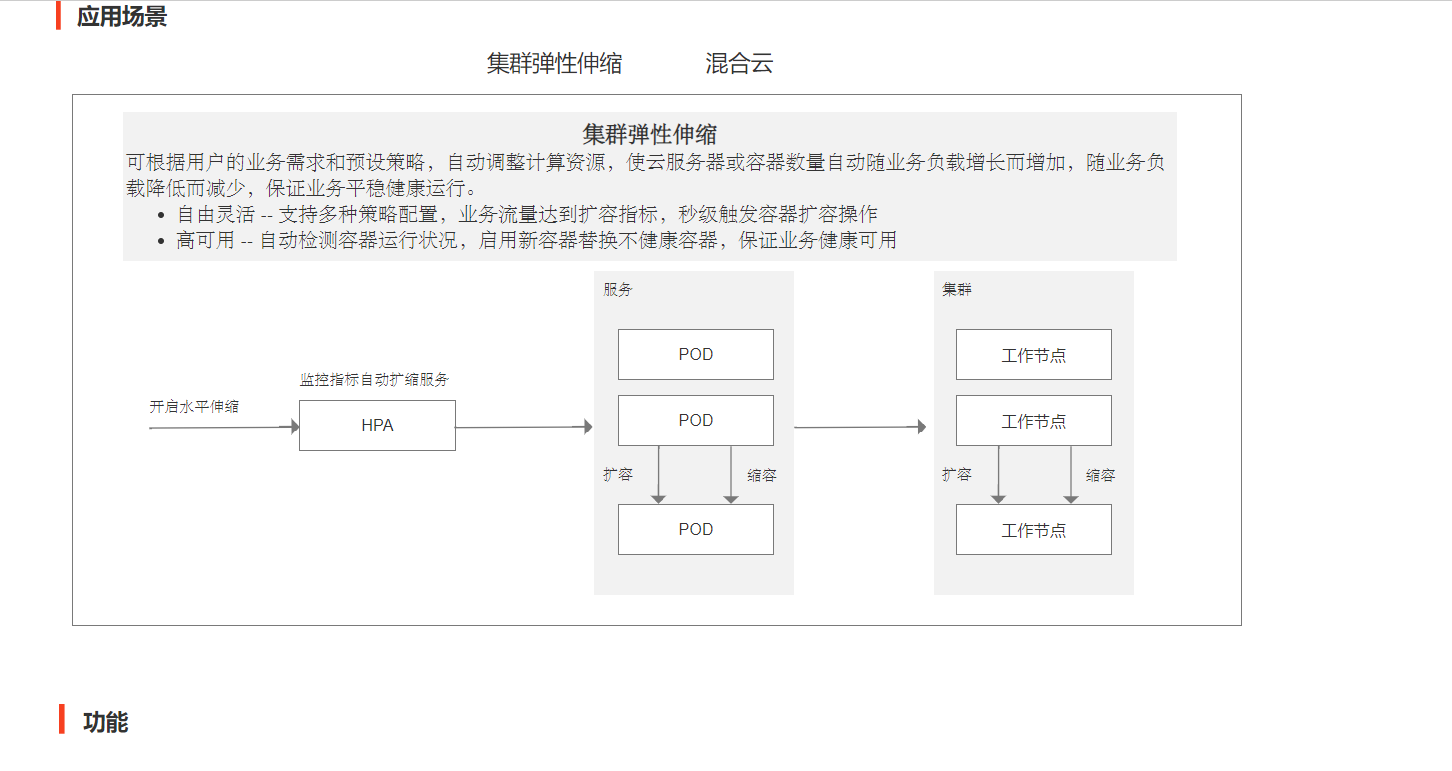Click the bold 集群弹性伸缩 title in gray panel
1452x771 pixels.
coord(650,134)
